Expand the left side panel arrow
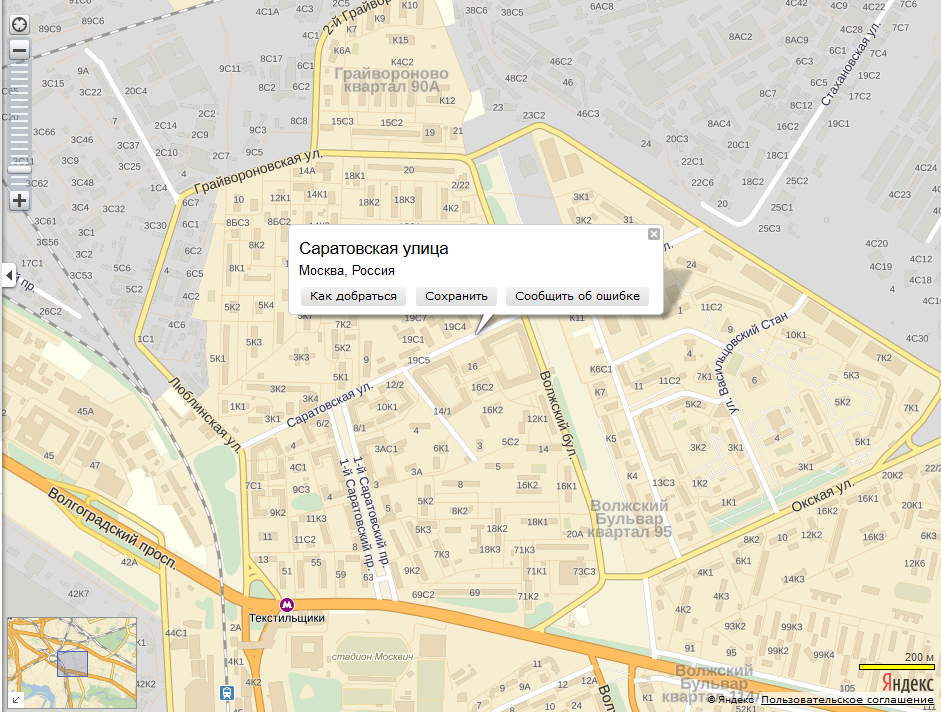The width and height of the screenshot is (941, 712). (8, 273)
